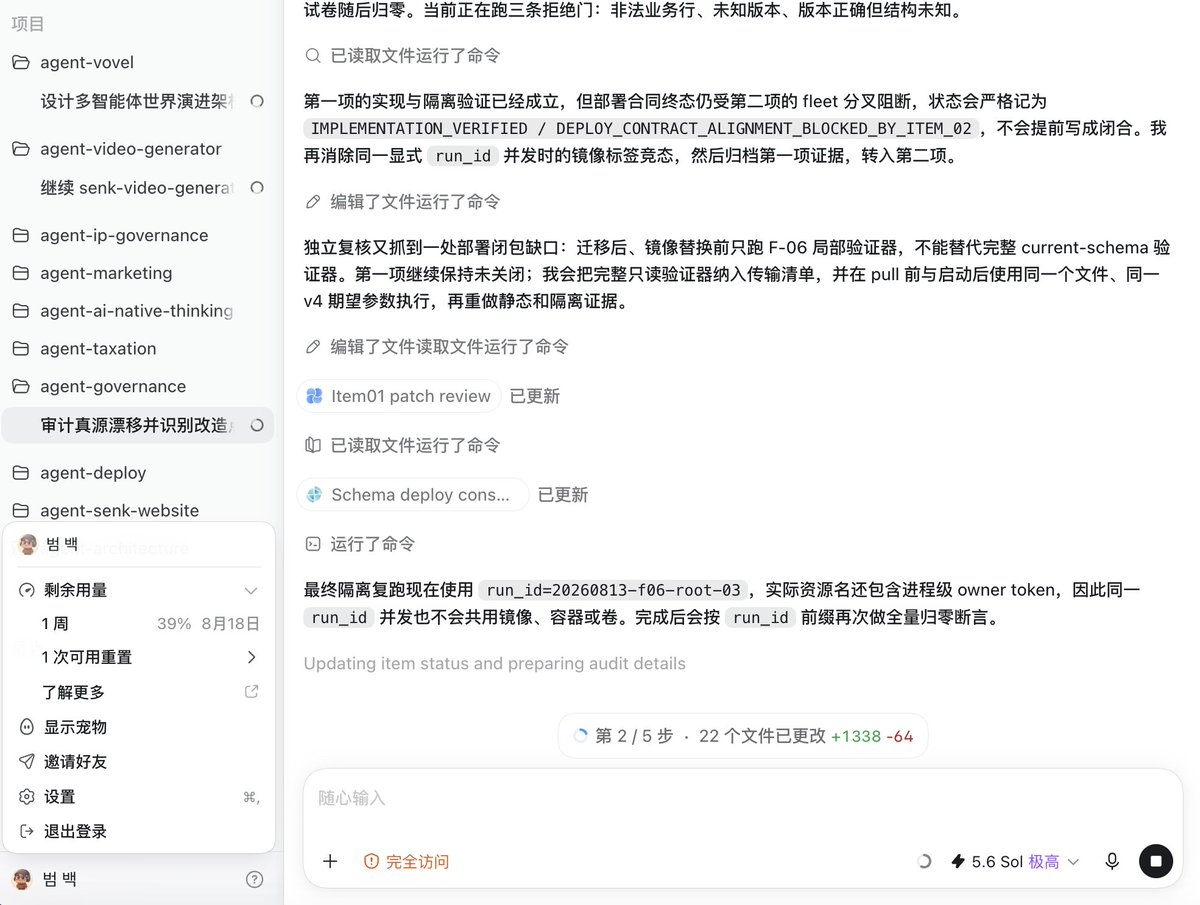This screenshot has width=1200, height=905.
Task: Focus the 随心输入 message input
Action: click(743, 799)
